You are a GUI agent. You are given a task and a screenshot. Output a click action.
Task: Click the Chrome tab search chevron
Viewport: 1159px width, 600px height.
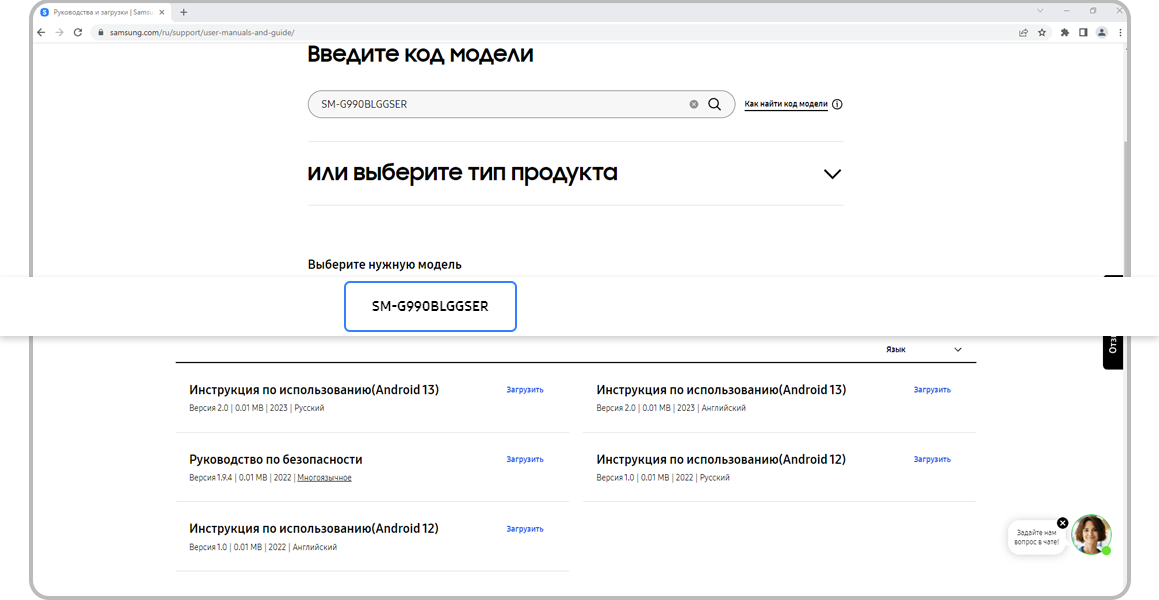tap(1041, 11)
